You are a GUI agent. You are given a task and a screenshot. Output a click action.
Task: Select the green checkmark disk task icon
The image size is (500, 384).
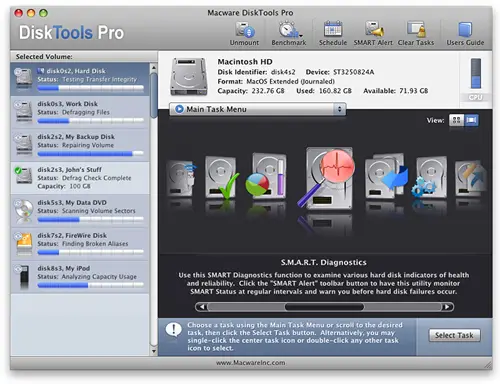(222, 177)
